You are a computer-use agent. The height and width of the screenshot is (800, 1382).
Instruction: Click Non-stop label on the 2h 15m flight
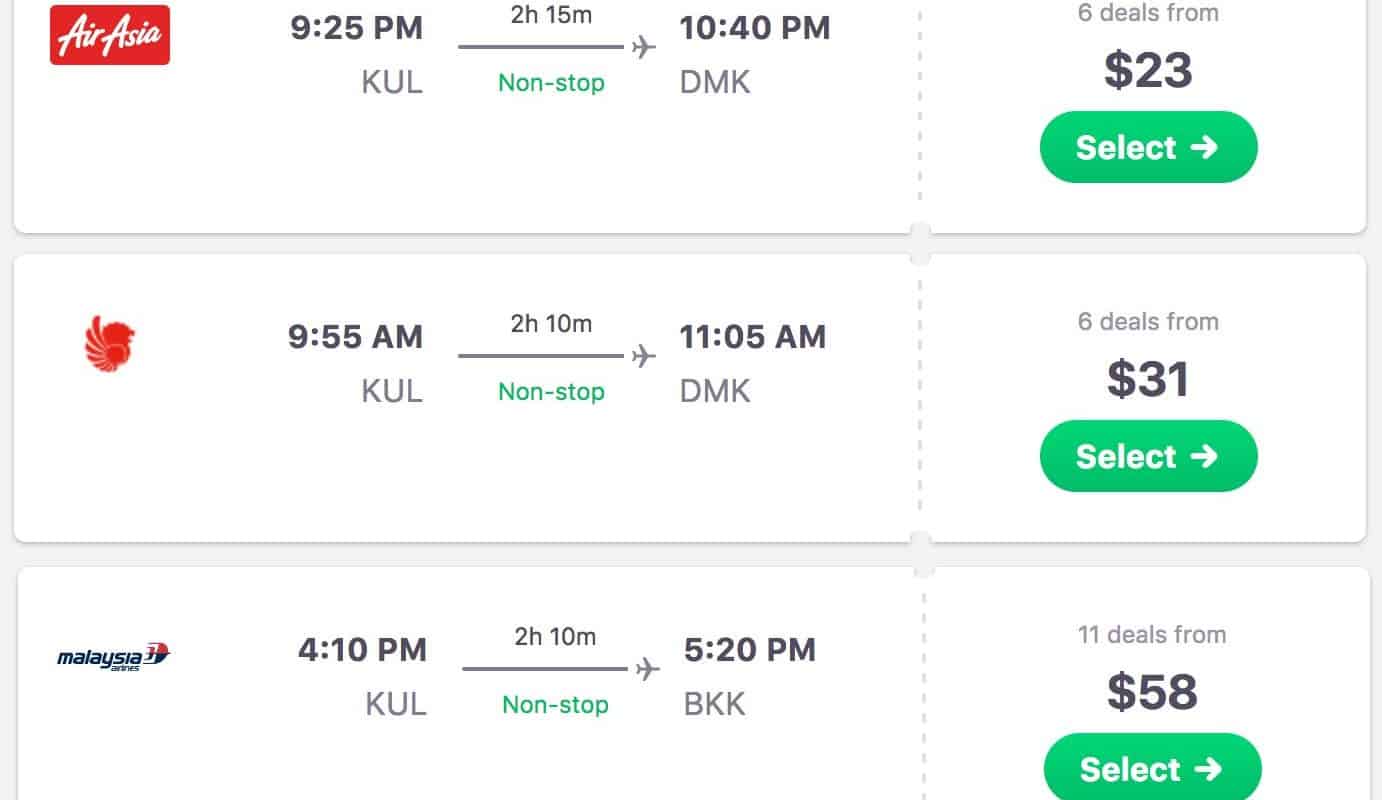pos(552,83)
